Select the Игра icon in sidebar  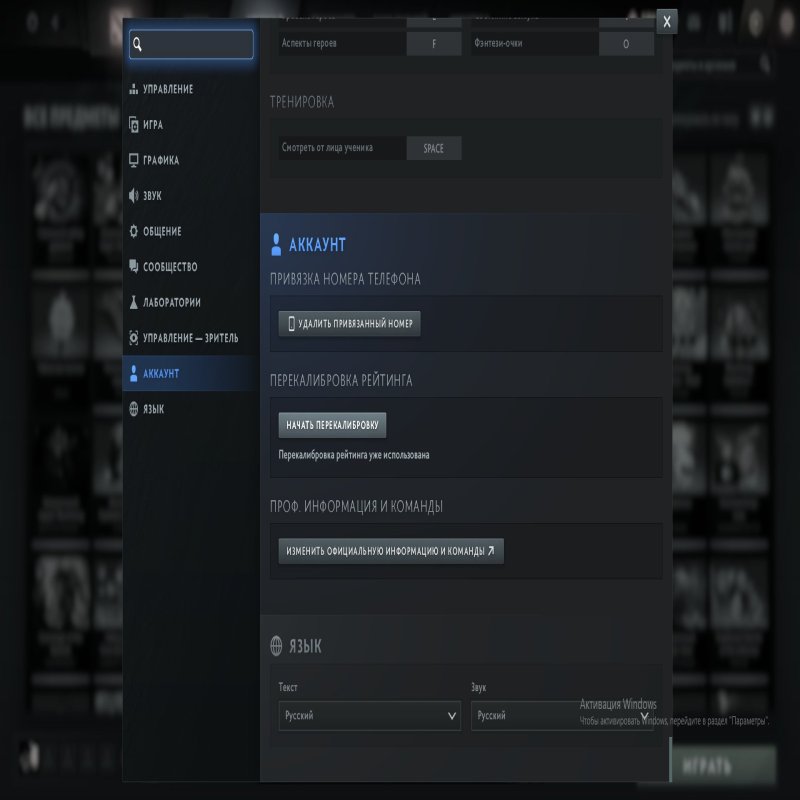133,125
